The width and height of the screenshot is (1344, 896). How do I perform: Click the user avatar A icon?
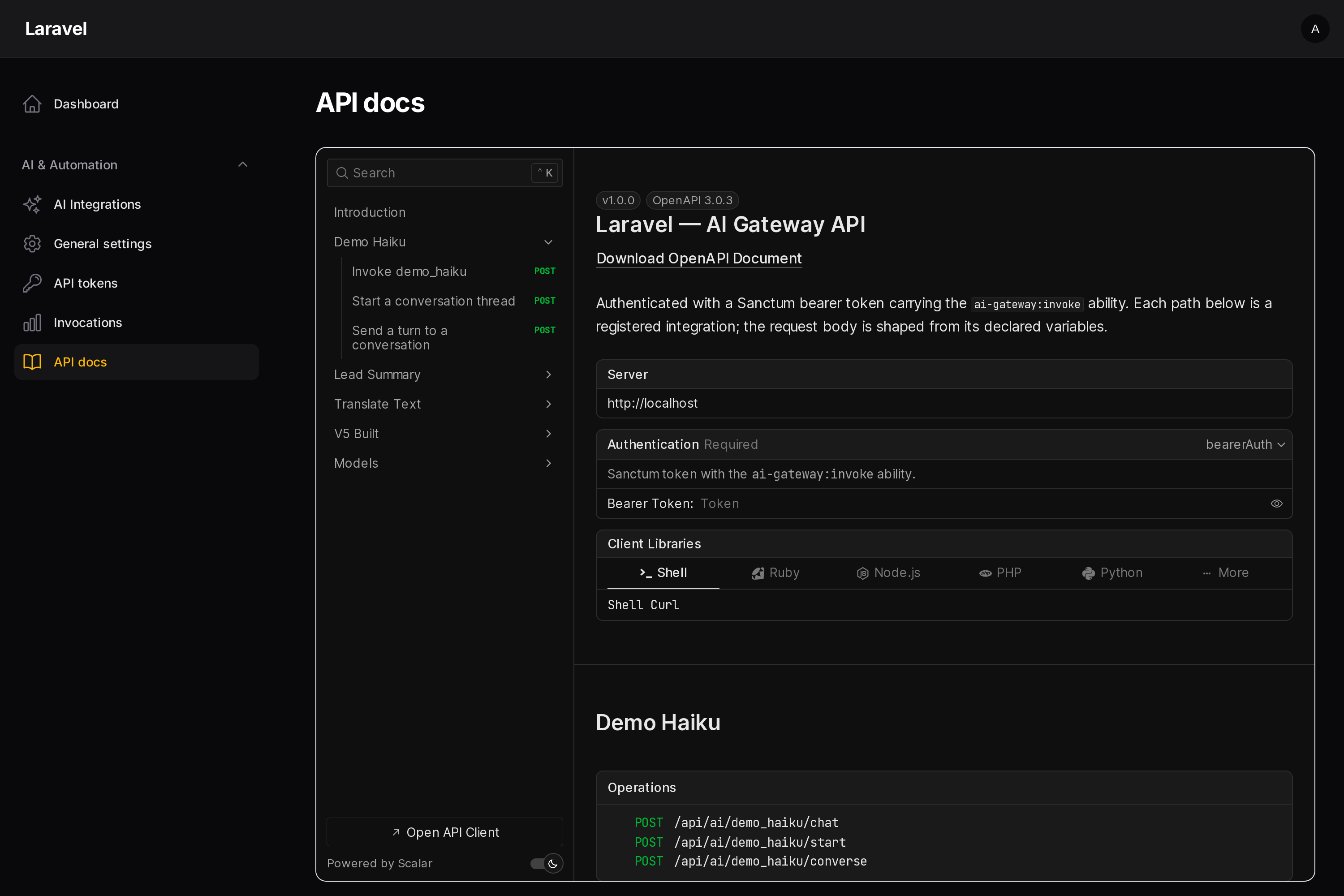click(x=1315, y=29)
